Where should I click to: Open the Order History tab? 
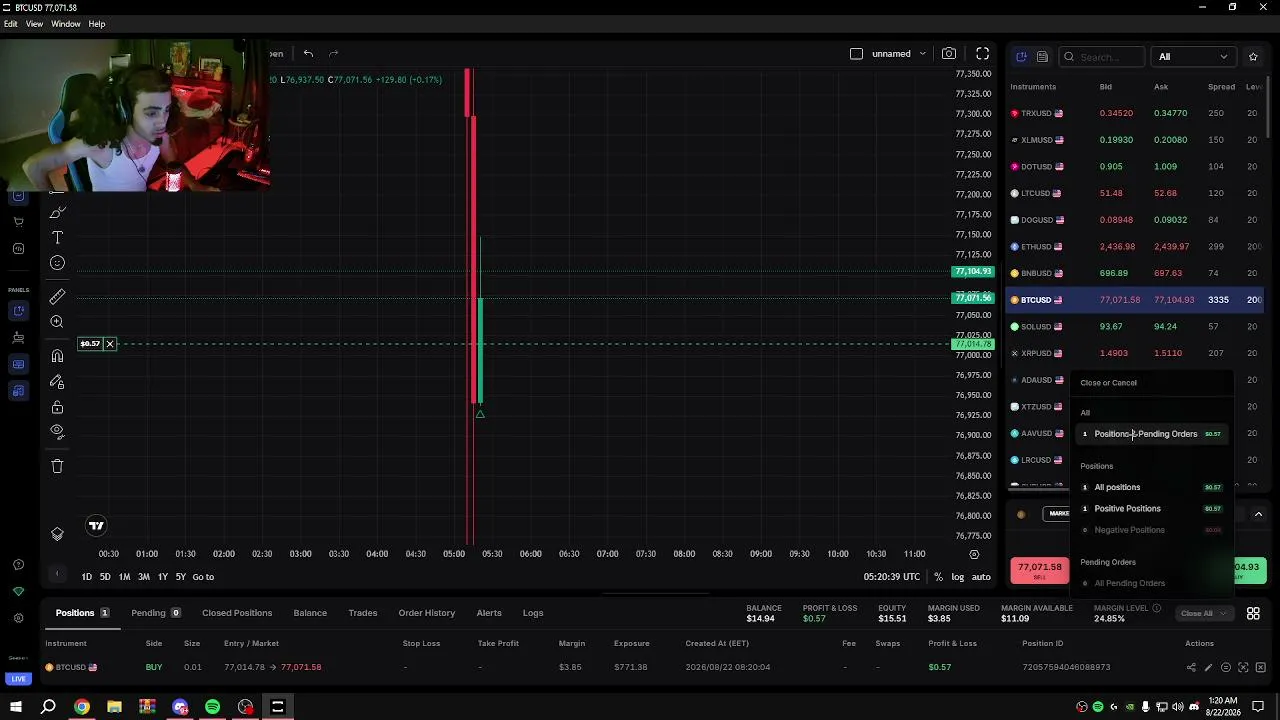tap(427, 613)
